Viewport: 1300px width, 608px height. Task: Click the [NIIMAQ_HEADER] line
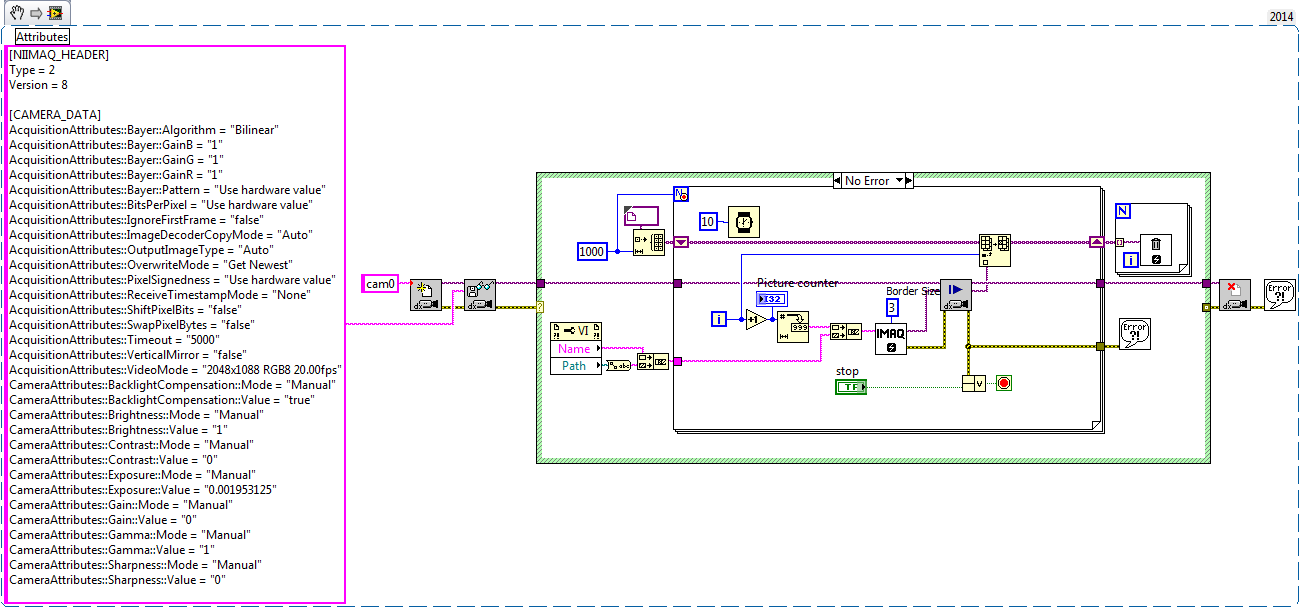pyautogui.click(x=59, y=55)
